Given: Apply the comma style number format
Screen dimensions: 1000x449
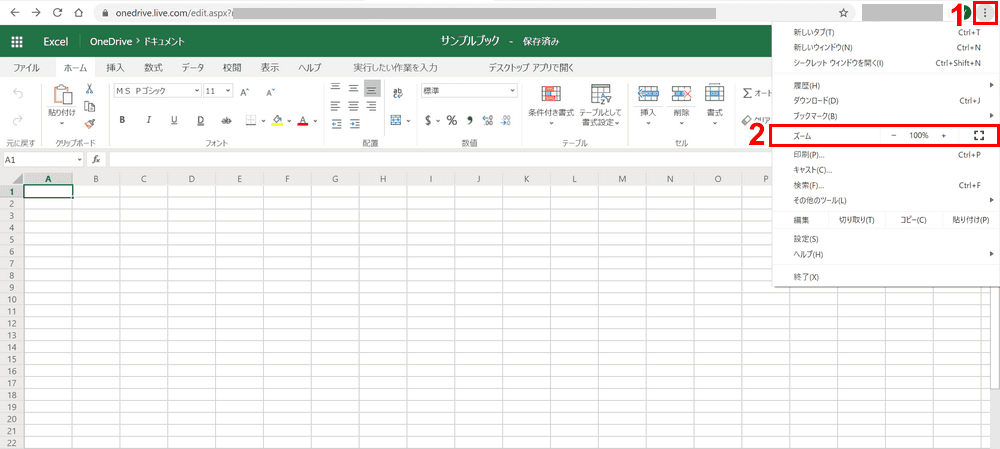Looking at the screenshot, I should (x=470, y=120).
